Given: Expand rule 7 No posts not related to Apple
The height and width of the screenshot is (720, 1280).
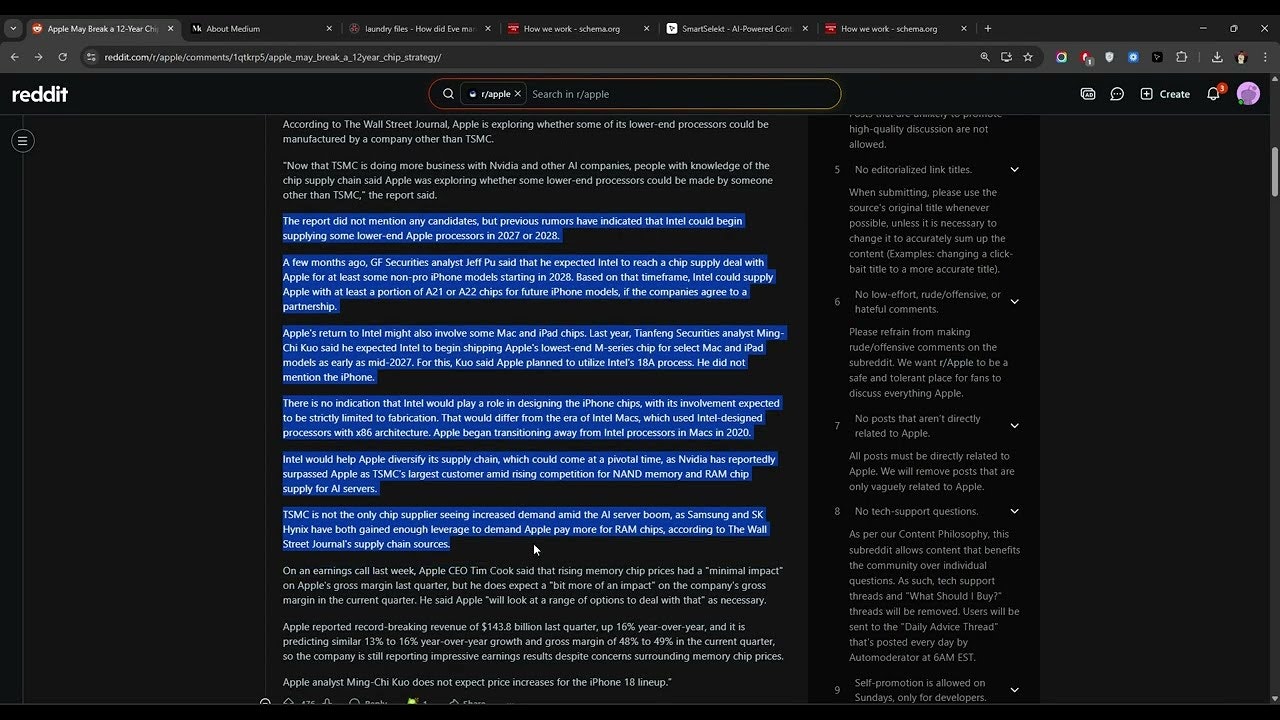Looking at the screenshot, I should [x=1014, y=426].
